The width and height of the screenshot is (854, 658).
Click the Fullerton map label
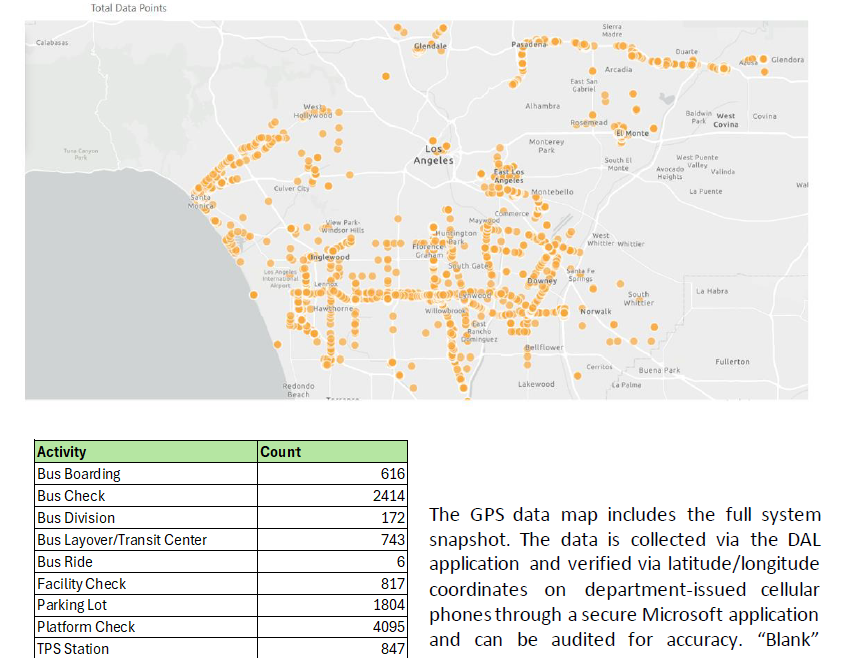[732, 362]
